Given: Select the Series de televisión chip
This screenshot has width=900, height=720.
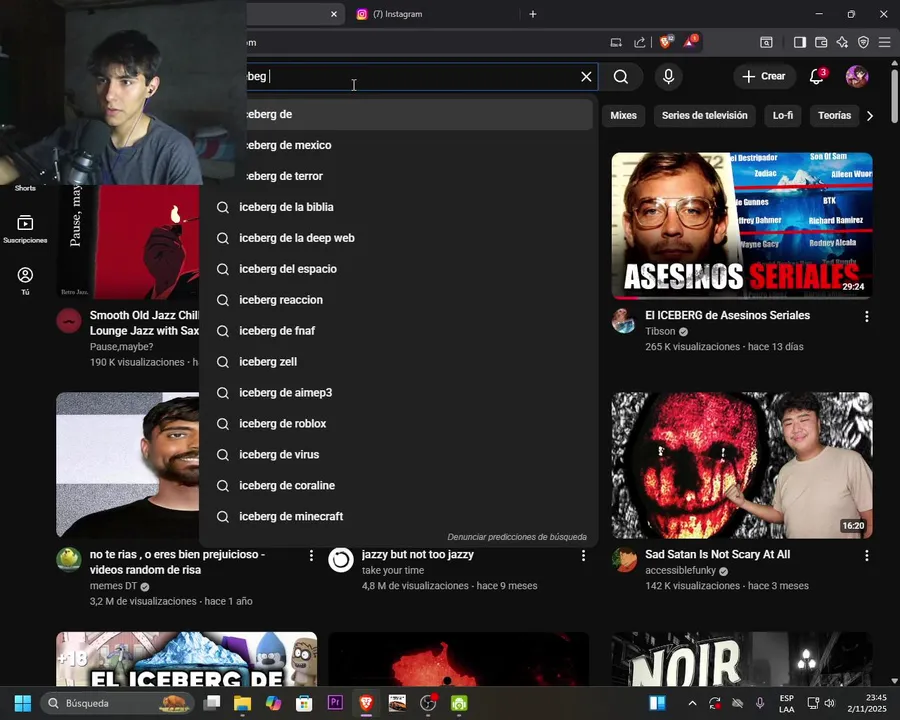Looking at the screenshot, I should point(704,115).
